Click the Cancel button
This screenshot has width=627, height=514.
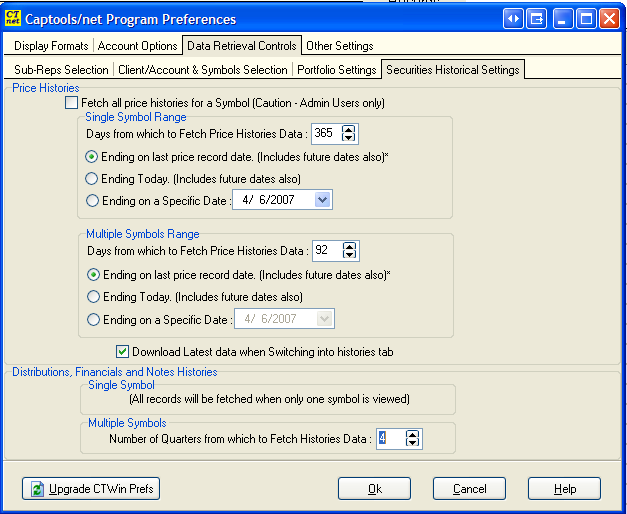pos(469,489)
